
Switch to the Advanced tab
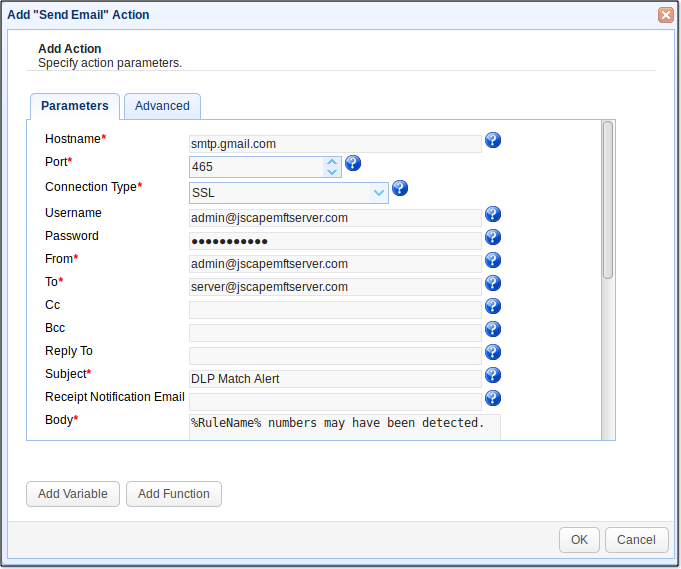[162, 106]
